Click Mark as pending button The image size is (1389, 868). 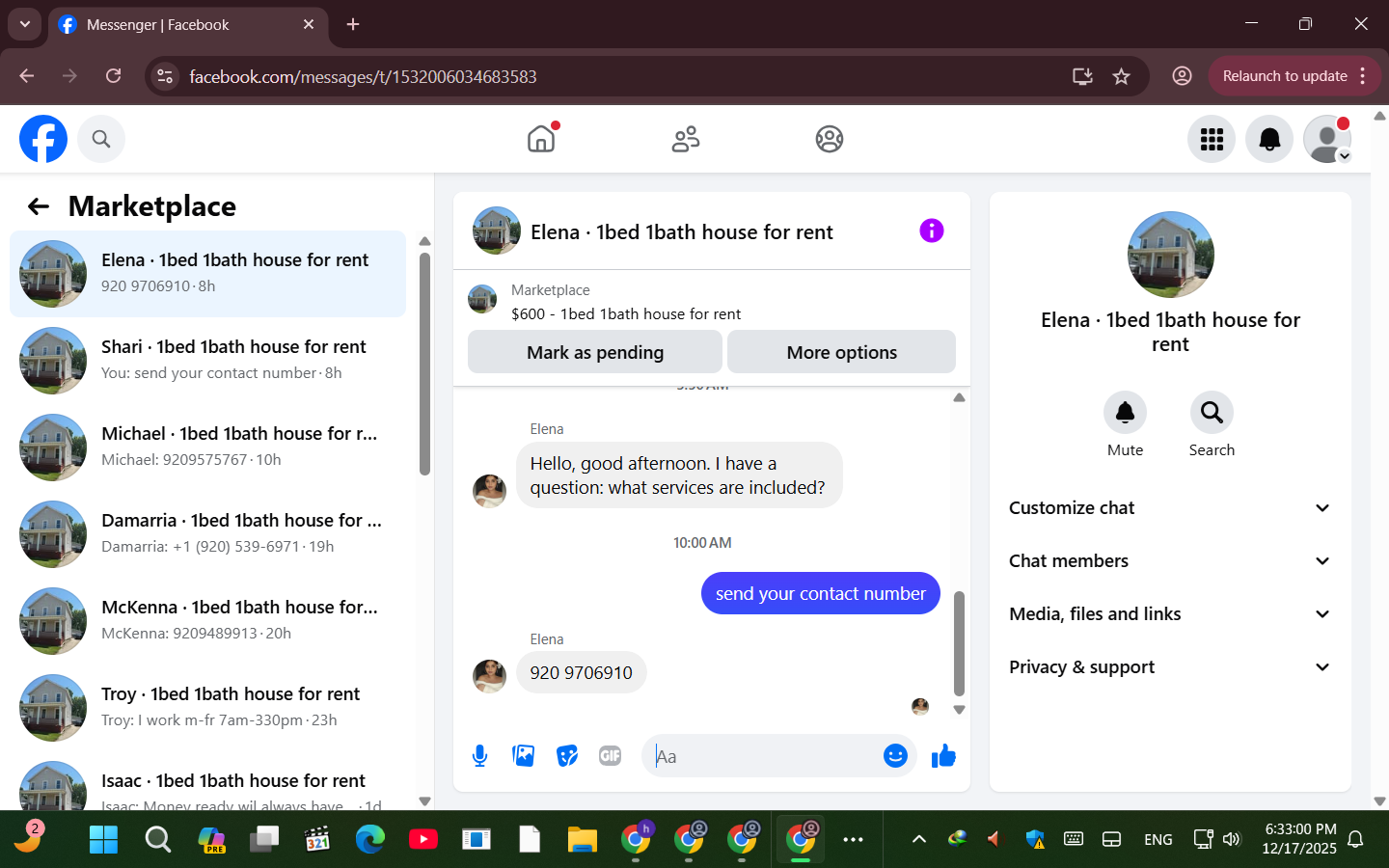tap(595, 352)
